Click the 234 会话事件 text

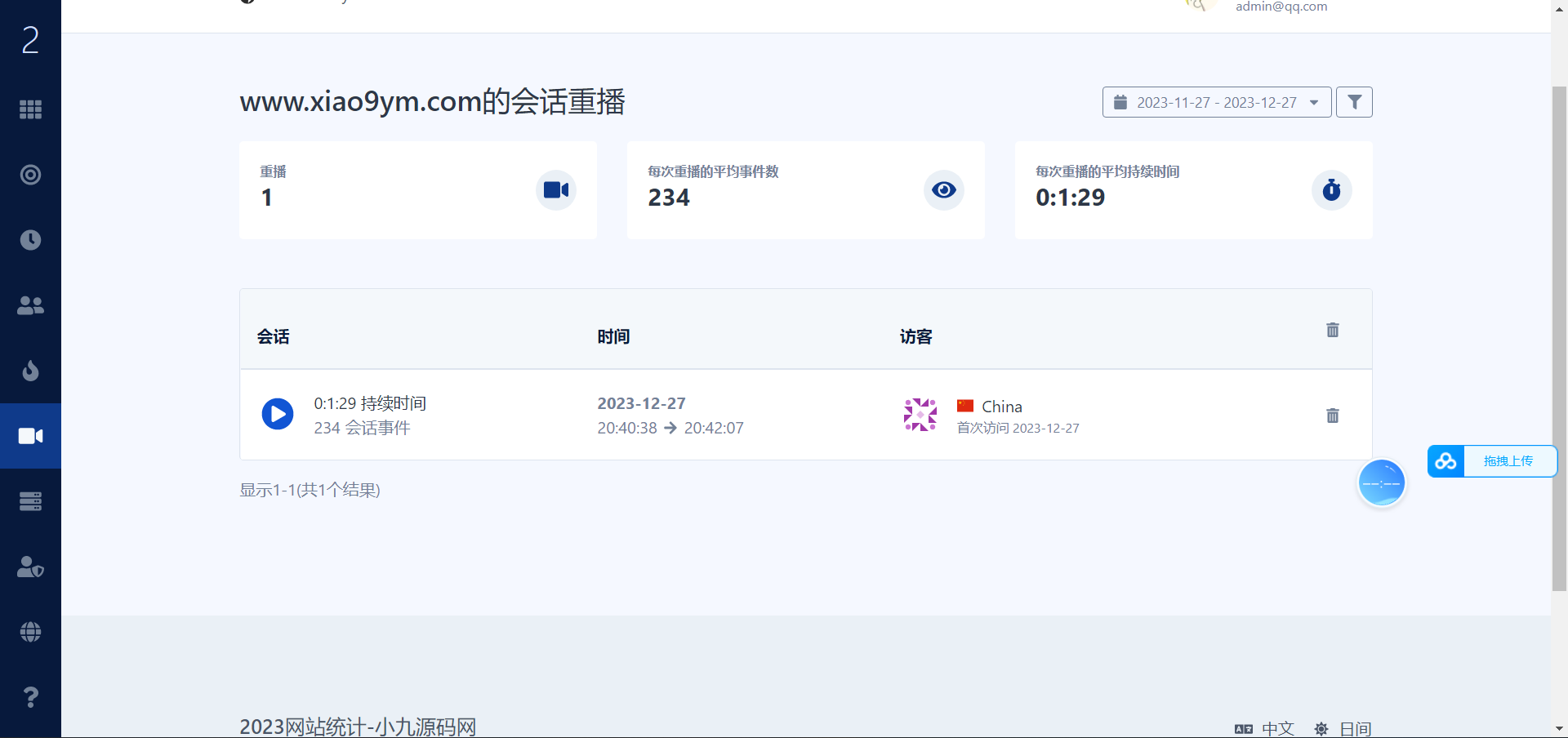[362, 428]
